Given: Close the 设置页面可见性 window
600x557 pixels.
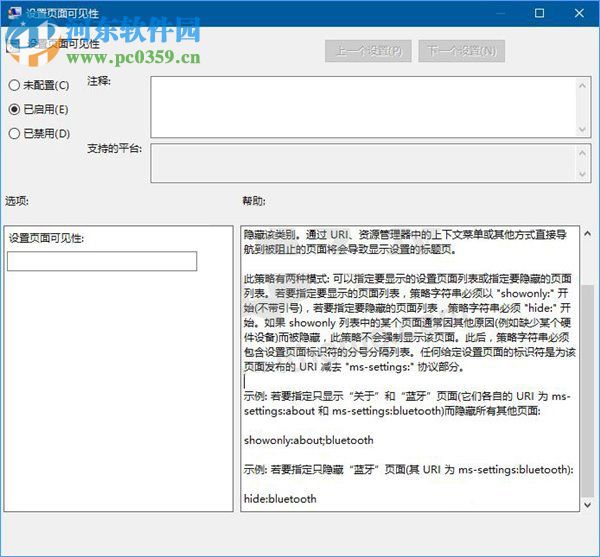Looking at the screenshot, I should (x=579, y=13).
